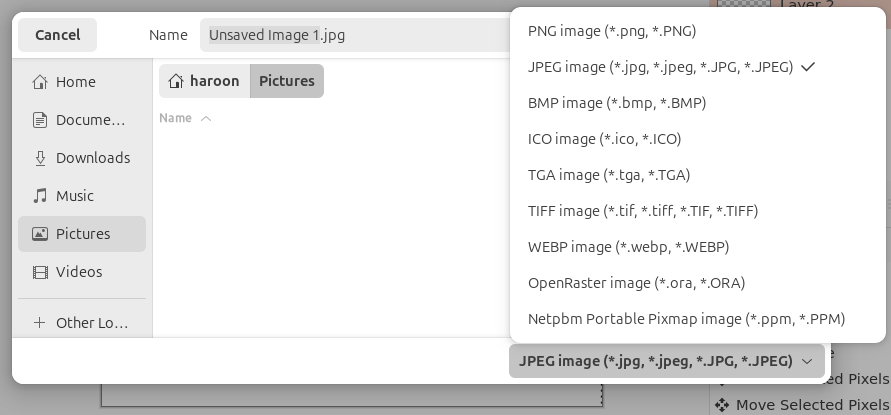Pick OpenRaster image (*.ora) format
The image size is (891, 415).
[636, 283]
